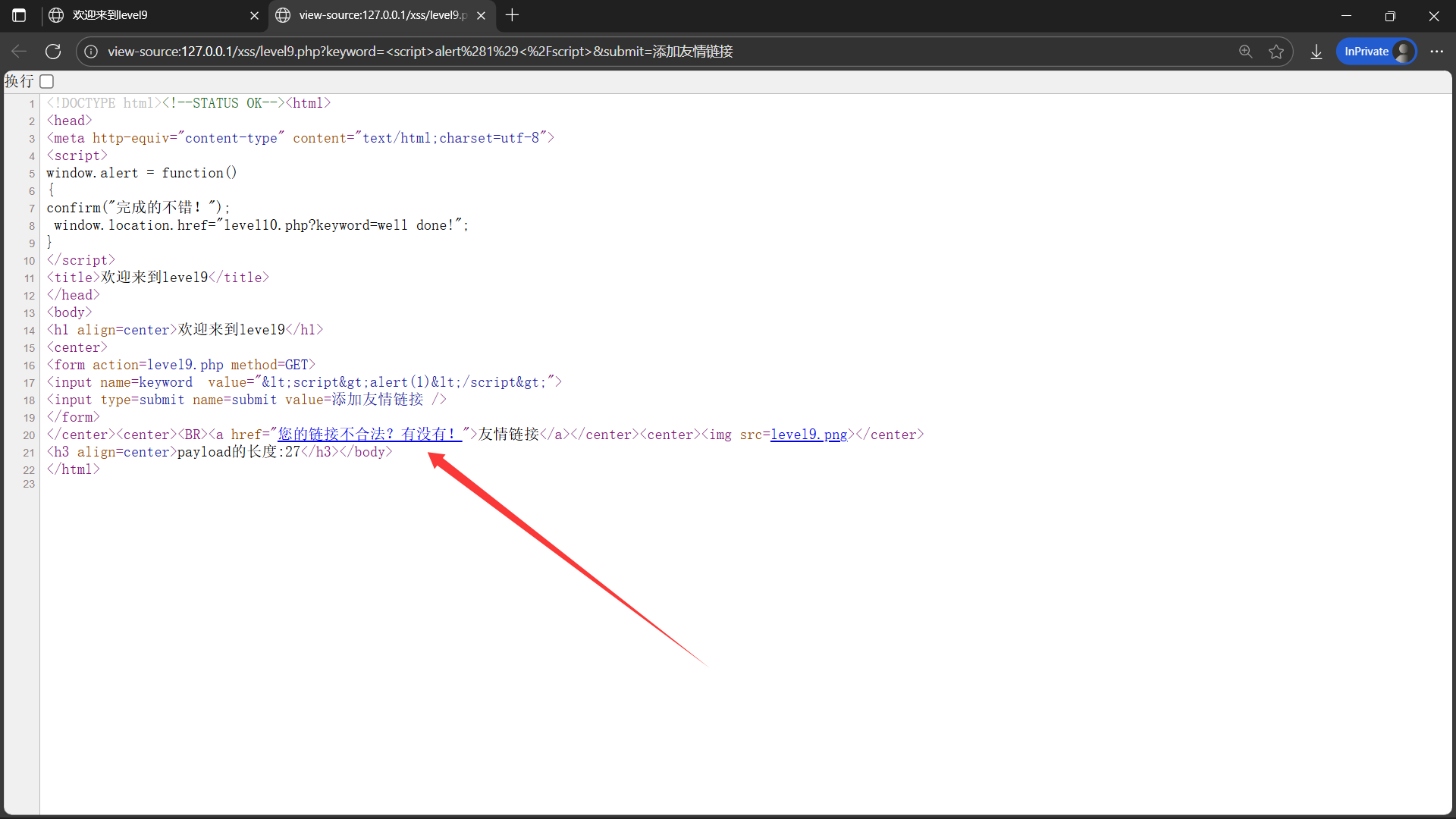Click the InPrivate profile button
Screen dimensions: 1456x819
point(1376,52)
